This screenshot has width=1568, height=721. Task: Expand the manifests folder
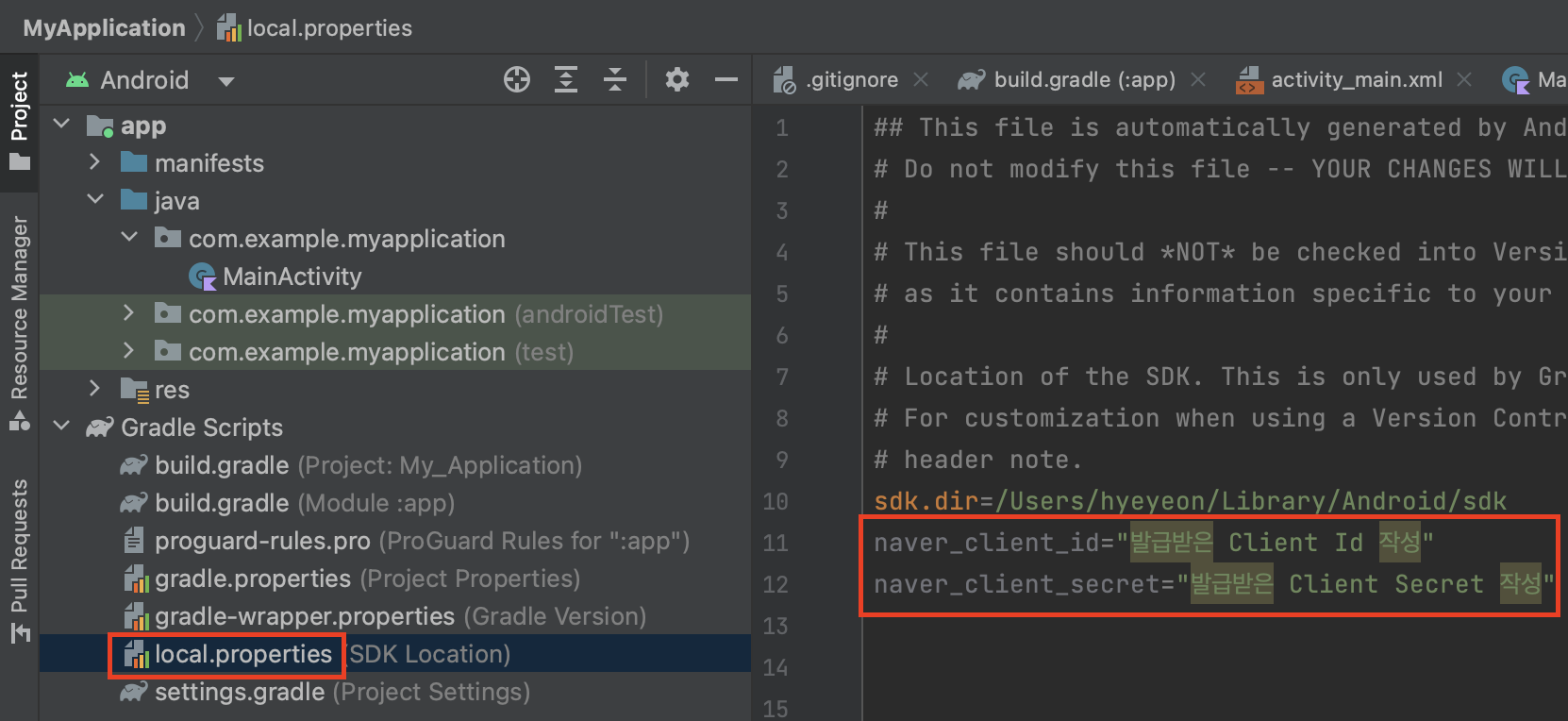point(94,161)
